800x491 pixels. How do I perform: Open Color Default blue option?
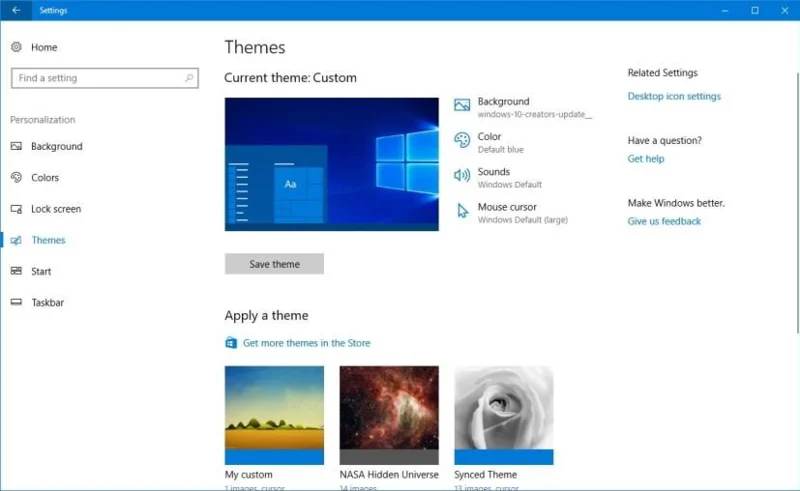[x=489, y=142]
